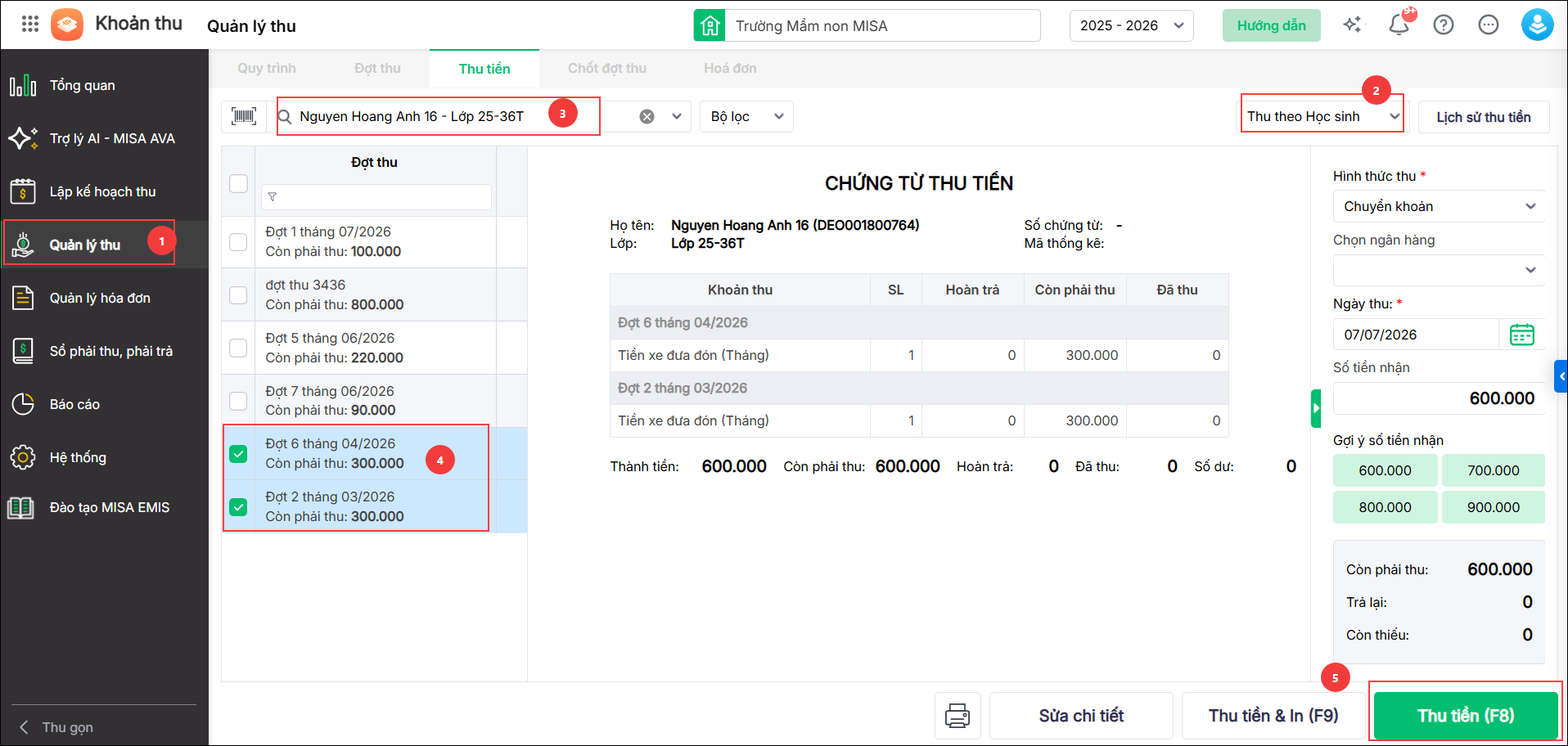
Task: Click the Còn phải thu column header
Action: [x=1075, y=290]
